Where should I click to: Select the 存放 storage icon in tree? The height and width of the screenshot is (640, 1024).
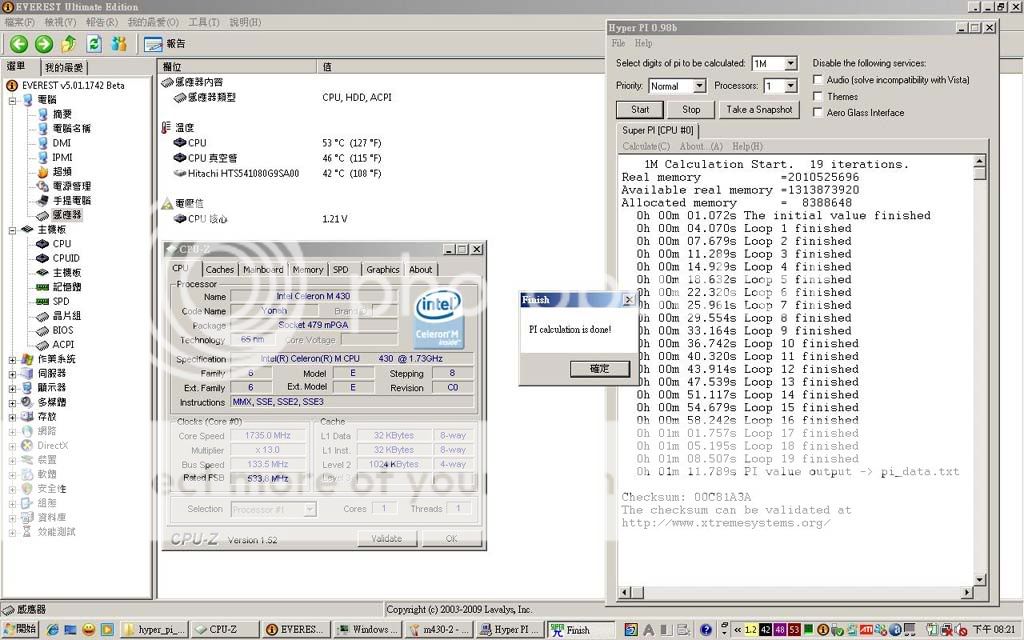pos(27,417)
